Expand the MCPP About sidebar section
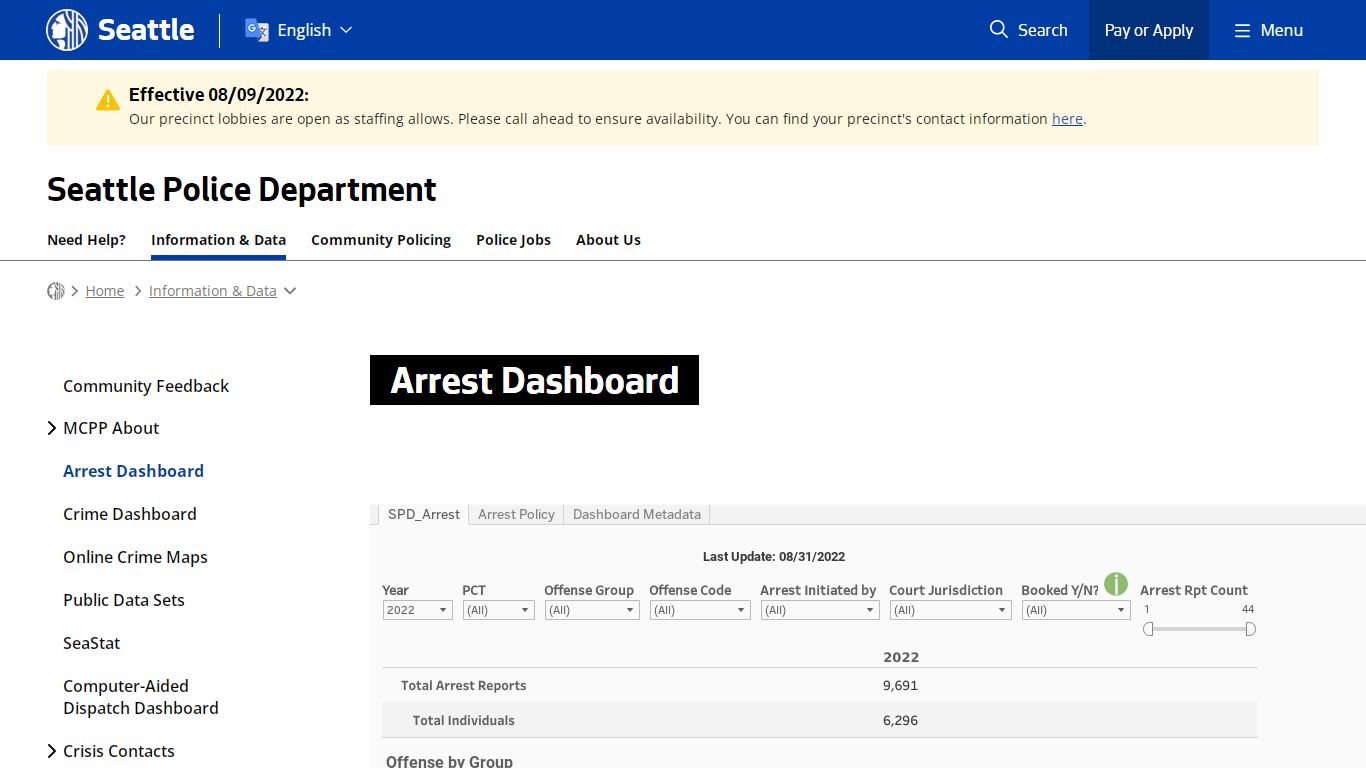1366x768 pixels. [52, 428]
